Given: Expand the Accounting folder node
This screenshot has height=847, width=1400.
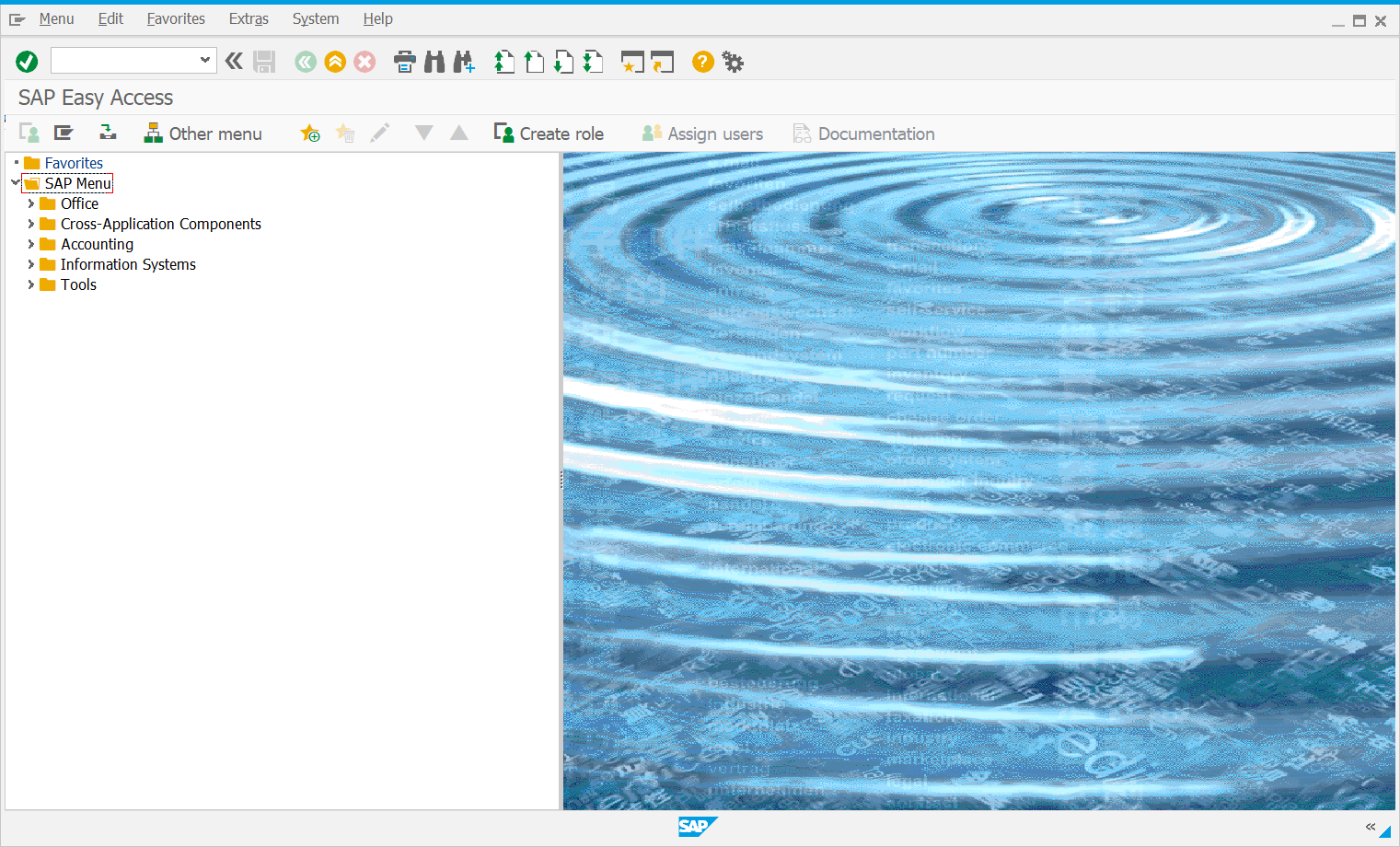Looking at the screenshot, I should pyautogui.click(x=30, y=244).
